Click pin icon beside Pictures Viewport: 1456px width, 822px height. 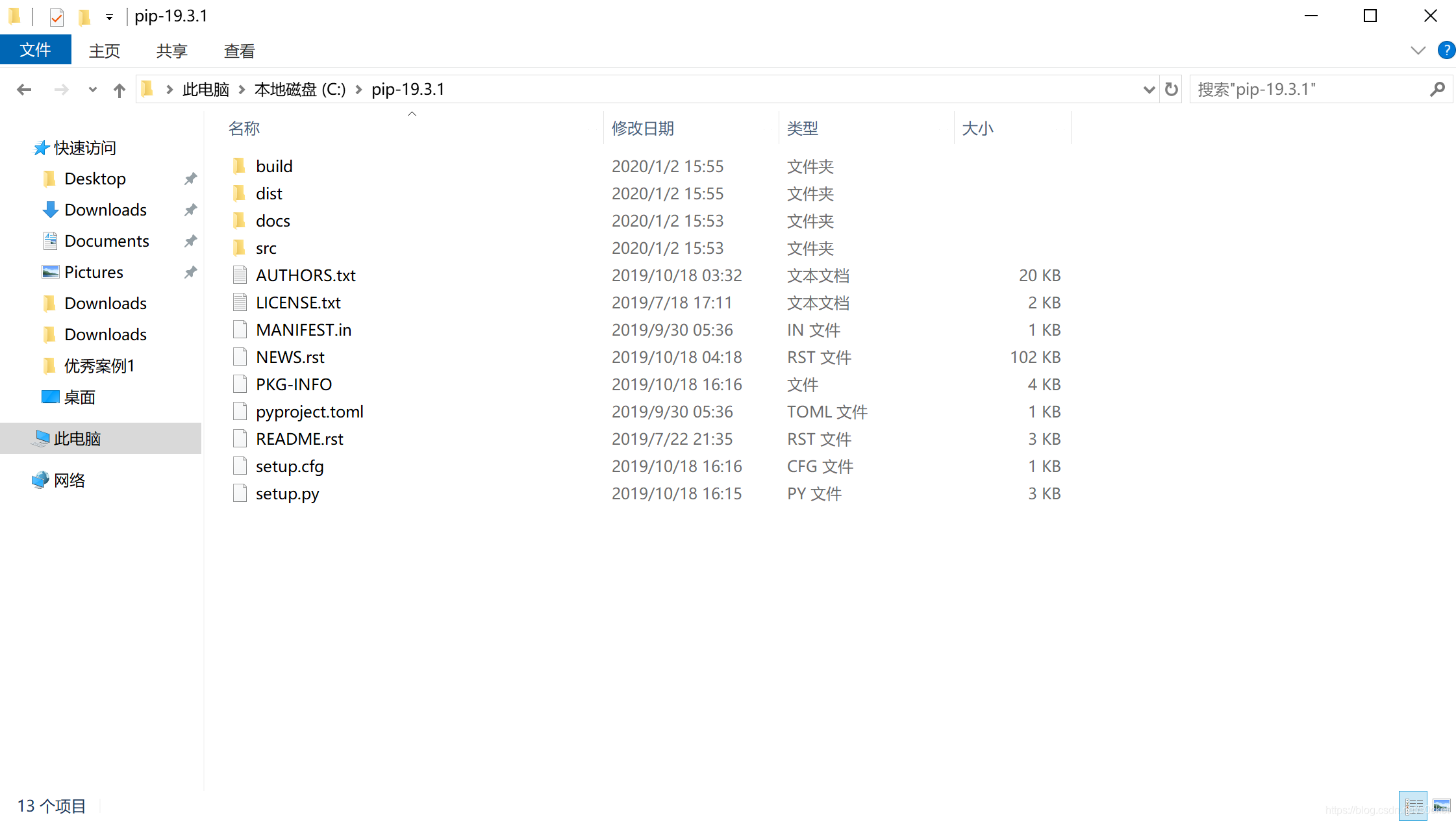[x=190, y=272]
